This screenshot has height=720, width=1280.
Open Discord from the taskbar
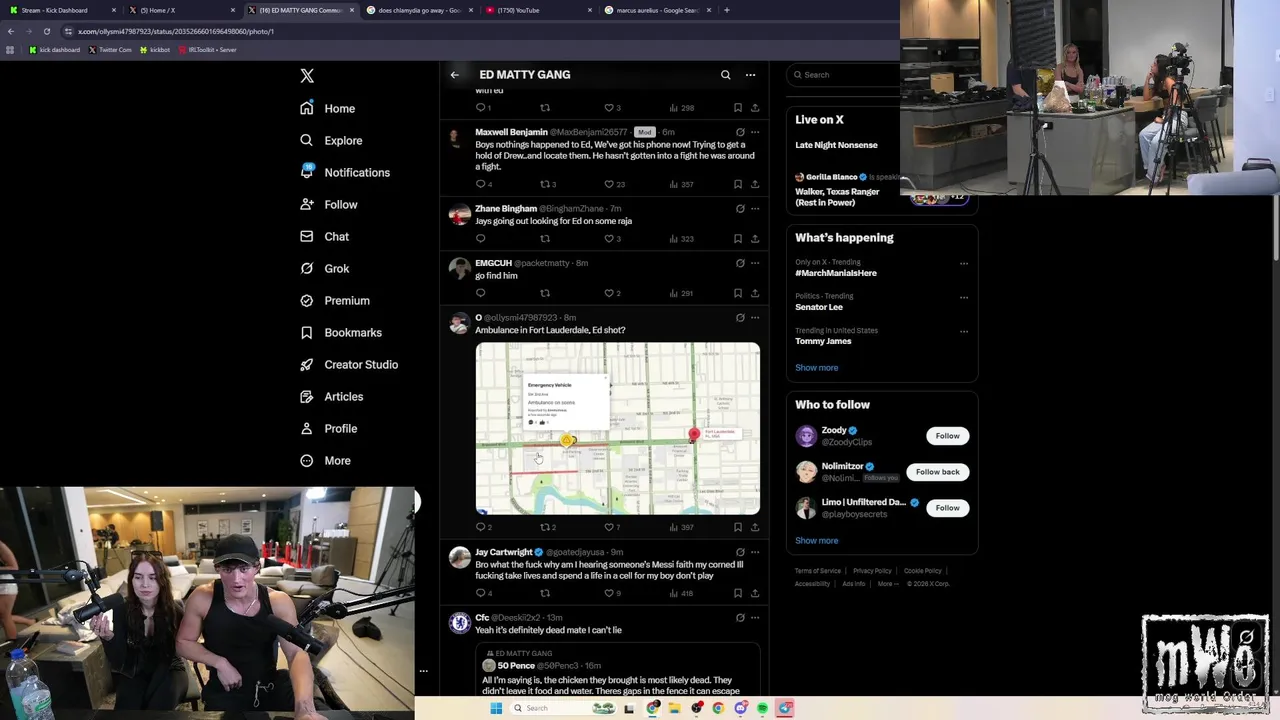coord(740,708)
